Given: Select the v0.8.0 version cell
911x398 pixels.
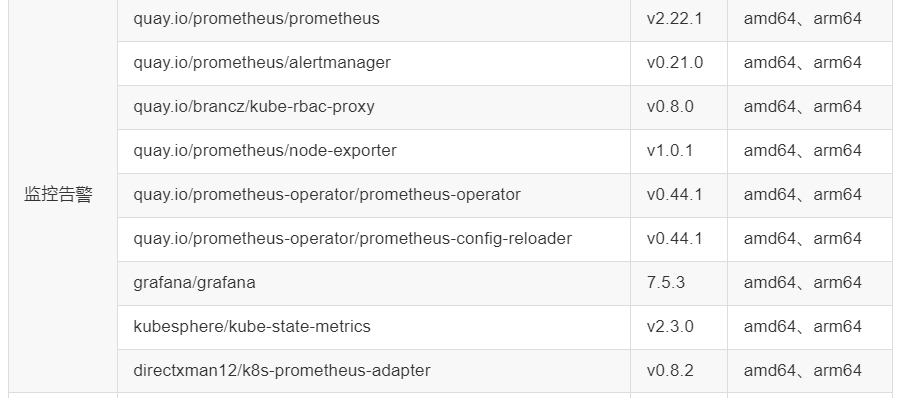Looking at the screenshot, I should pyautogui.click(x=679, y=107).
